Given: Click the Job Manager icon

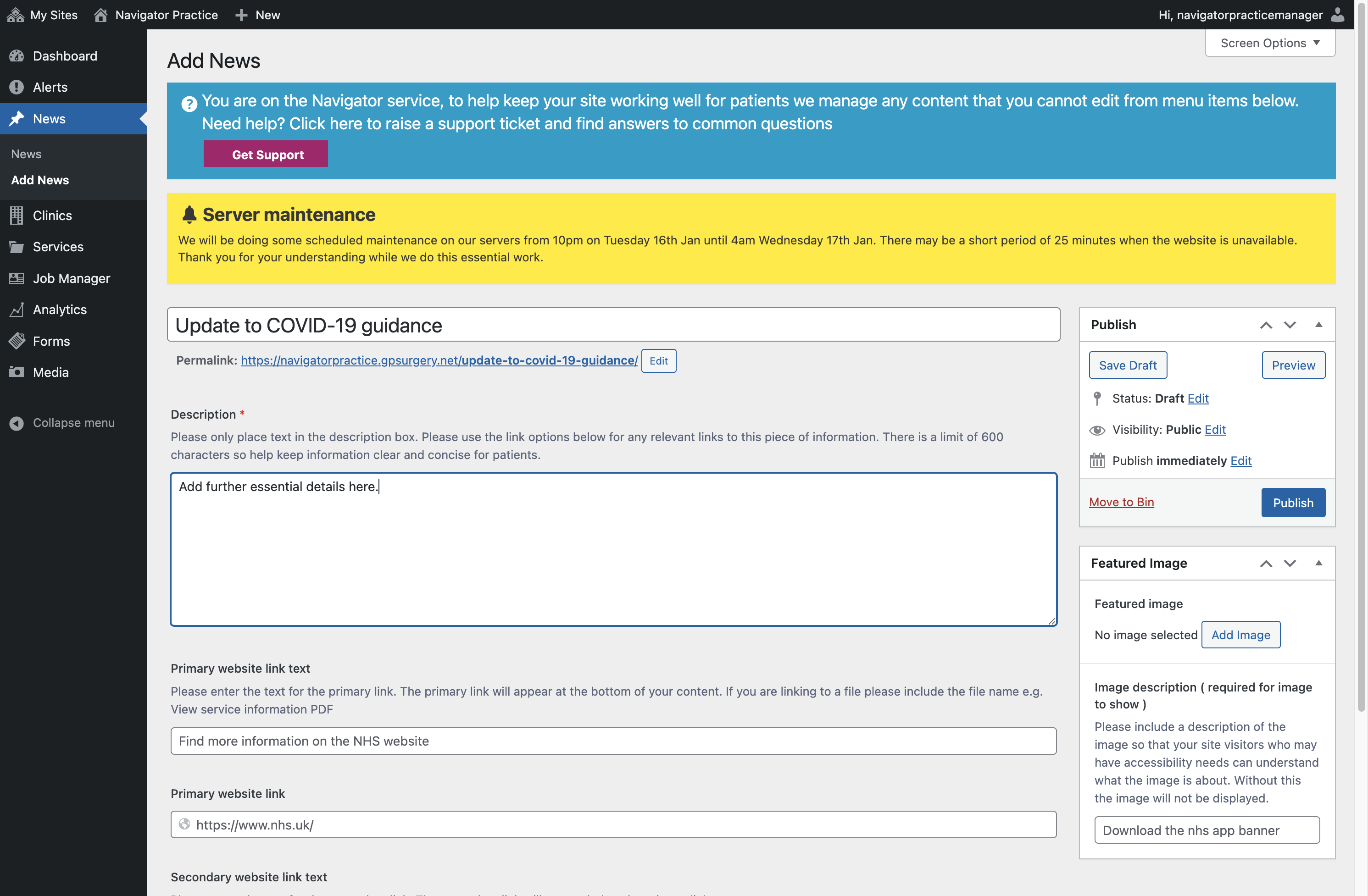Looking at the screenshot, I should (x=17, y=278).
